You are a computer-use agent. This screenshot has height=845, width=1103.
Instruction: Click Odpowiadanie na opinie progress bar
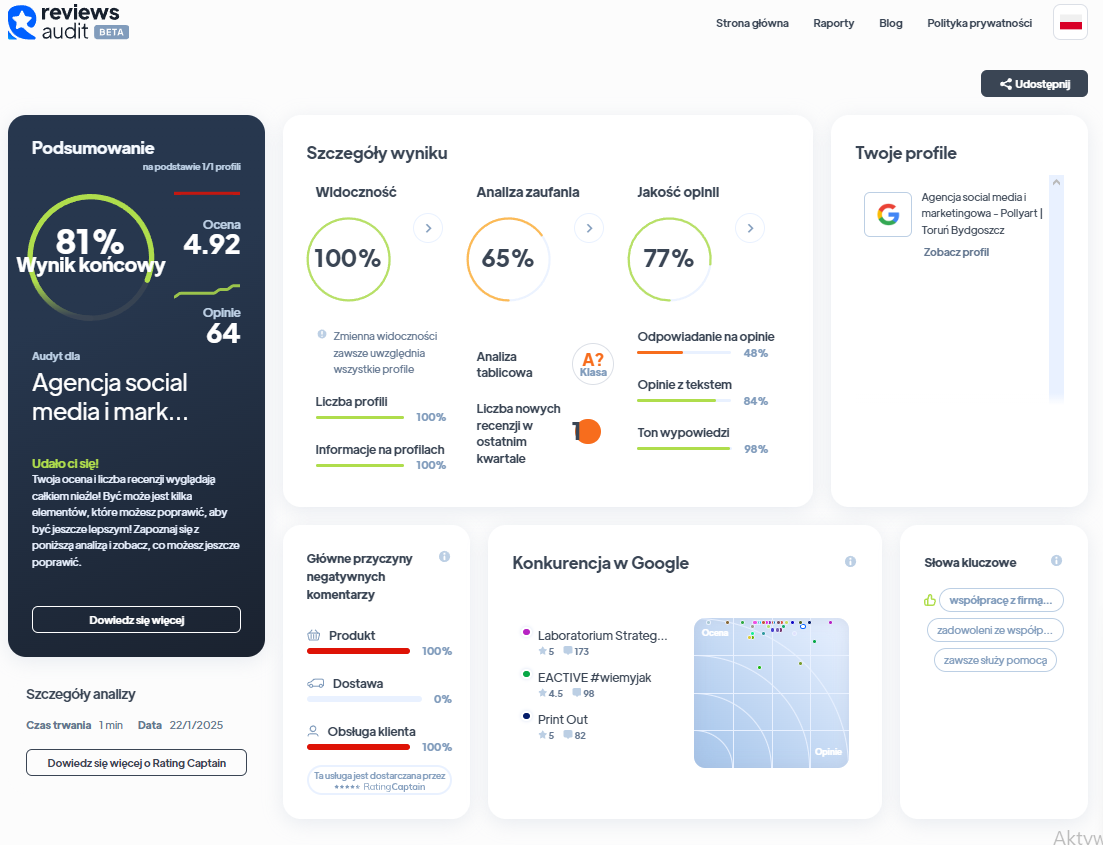coord(684,352)
